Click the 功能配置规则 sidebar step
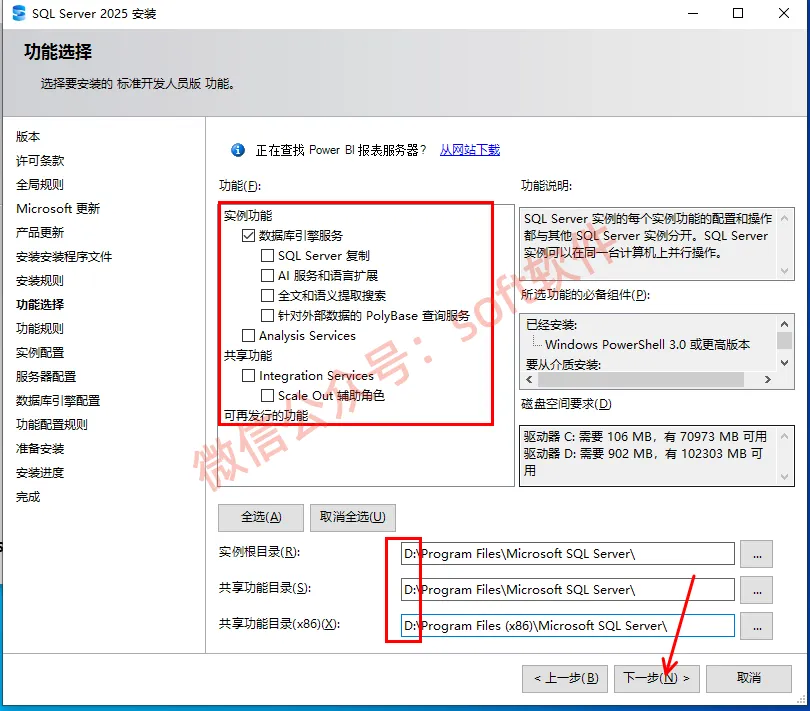 click(52, 425)
